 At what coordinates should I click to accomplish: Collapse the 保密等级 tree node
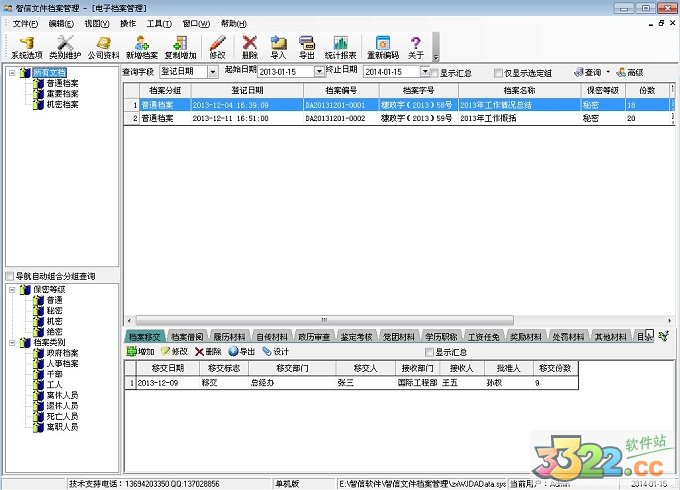[11, 289]
